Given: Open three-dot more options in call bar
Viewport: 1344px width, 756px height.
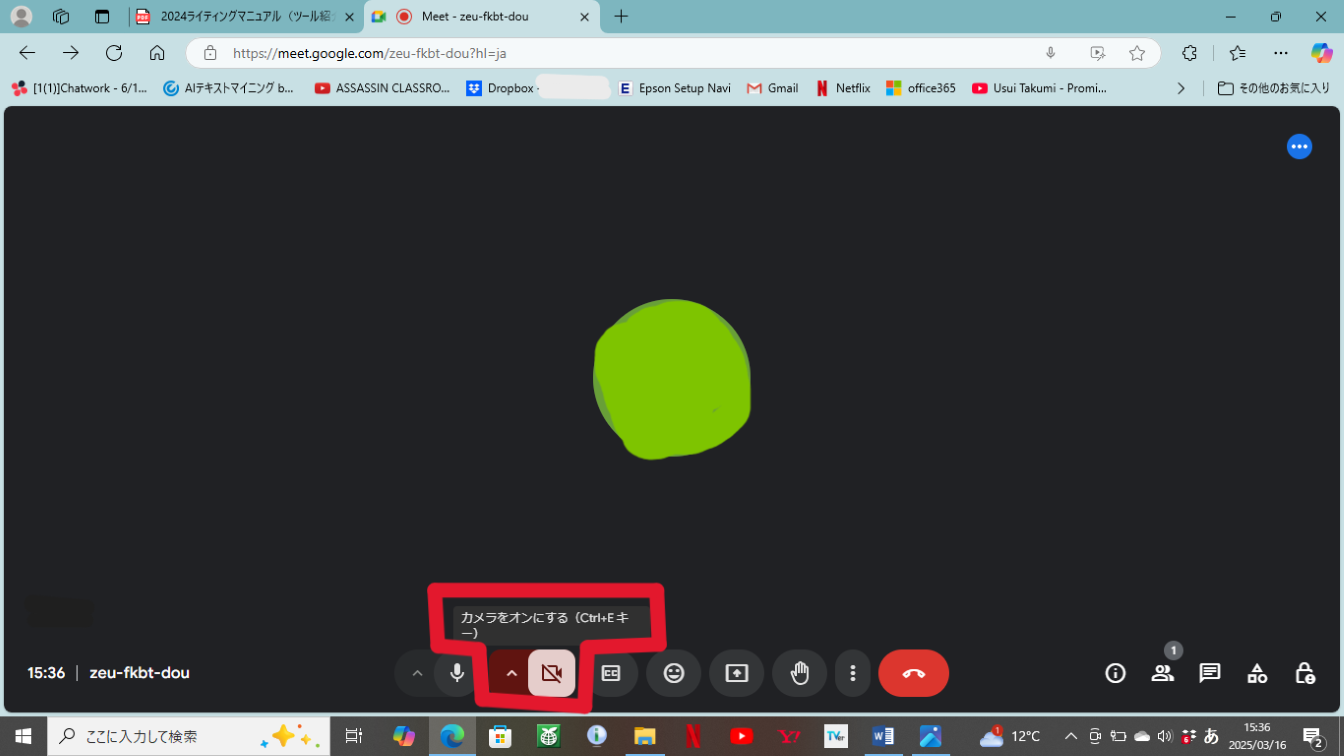Looking at the screenshot, I should point(852,673).
